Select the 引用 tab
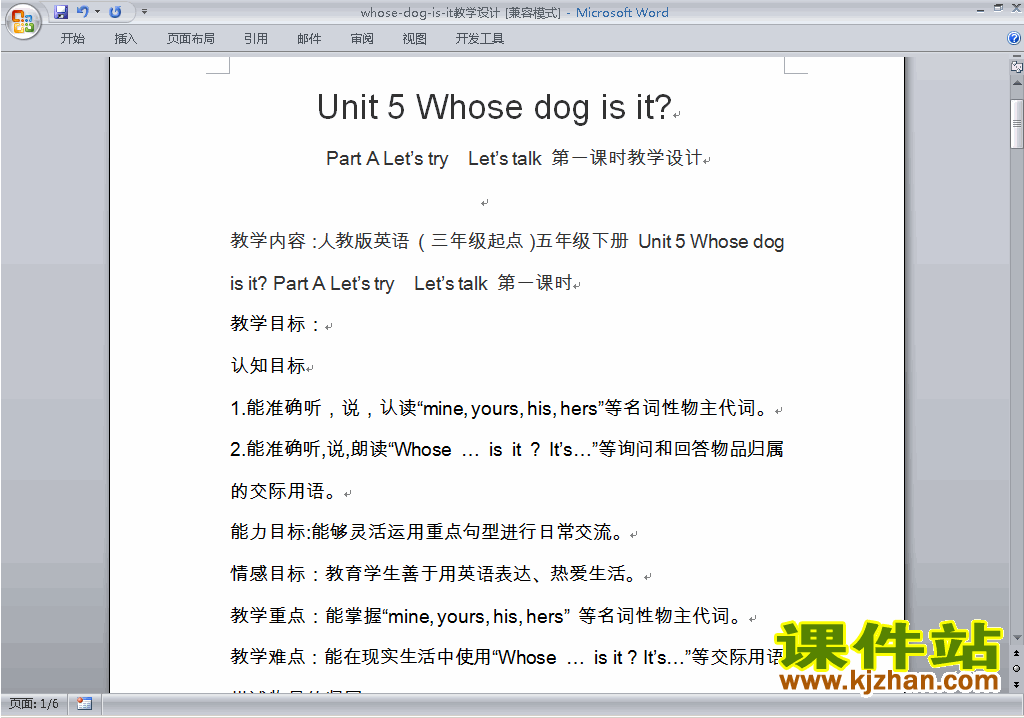This screenshot has height=718, width=1024. click(256, 39)
